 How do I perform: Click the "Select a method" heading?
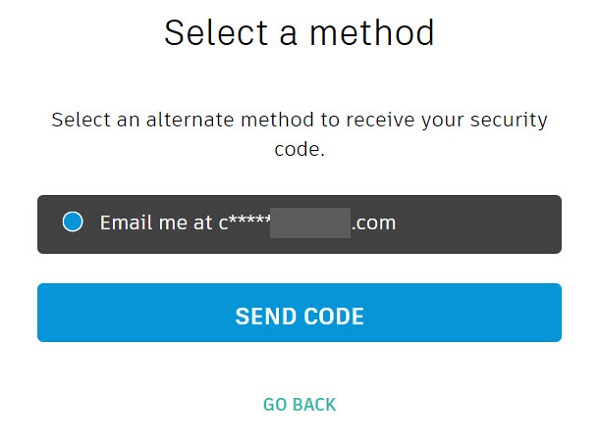(299, 33)
